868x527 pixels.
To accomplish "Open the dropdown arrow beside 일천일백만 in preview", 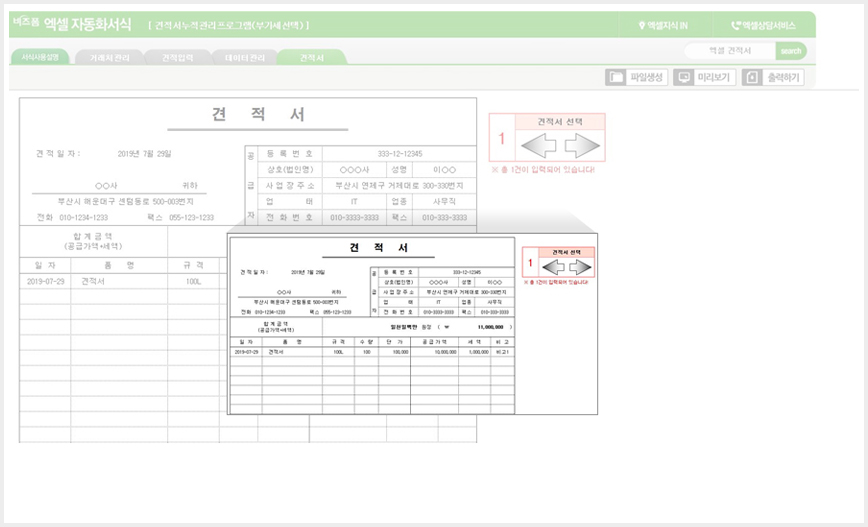I will [x=446, y=327].
